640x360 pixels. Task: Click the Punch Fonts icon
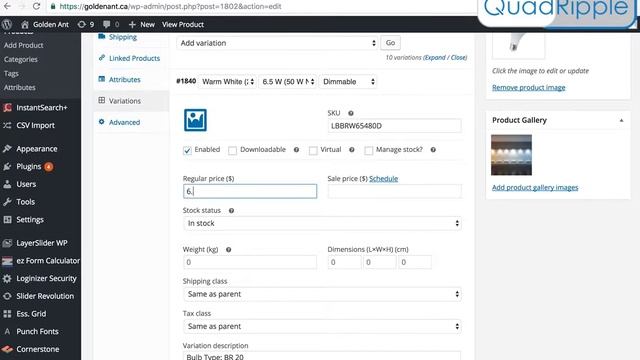tap(7, 331)
